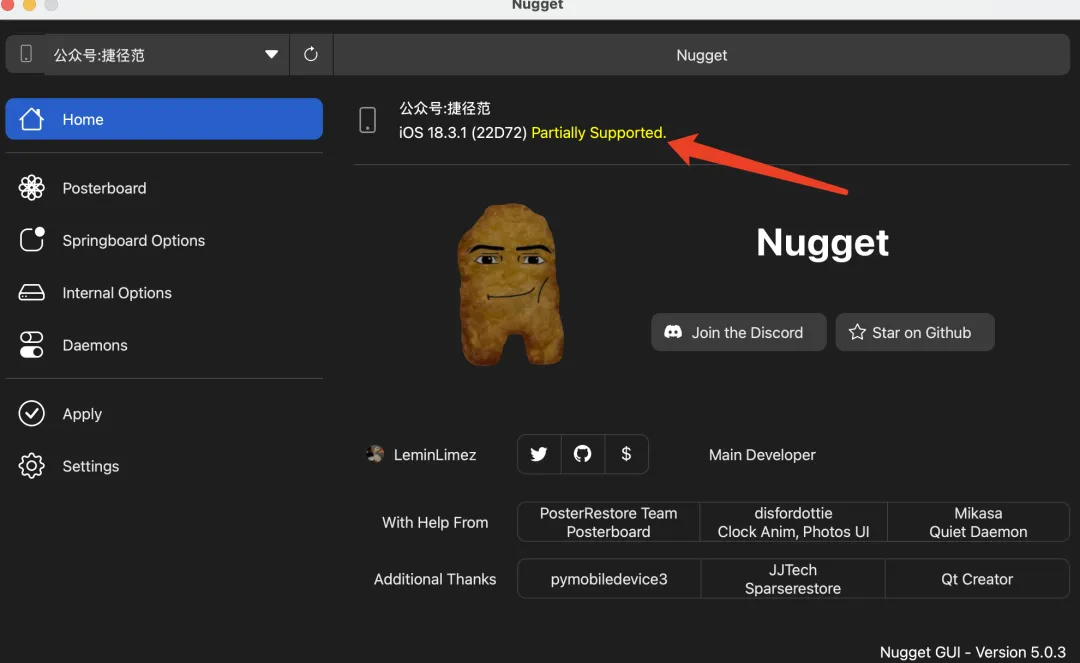This screenshot has height=663, width=1080.
Task: Open the Apply page
Action: [164, 414]
